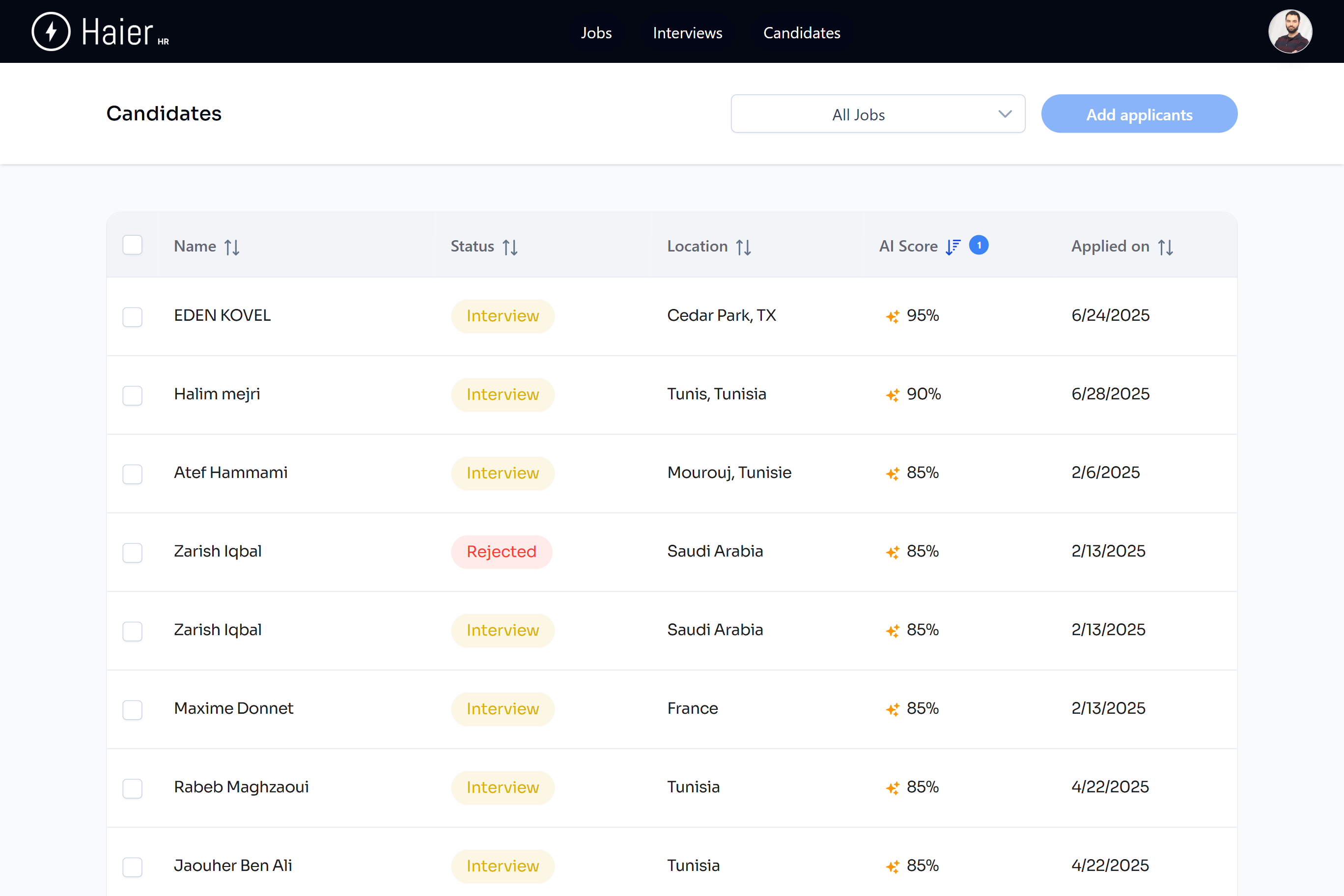
Task: Sort by Applied on column arrows
Action: click(1165, 247)
